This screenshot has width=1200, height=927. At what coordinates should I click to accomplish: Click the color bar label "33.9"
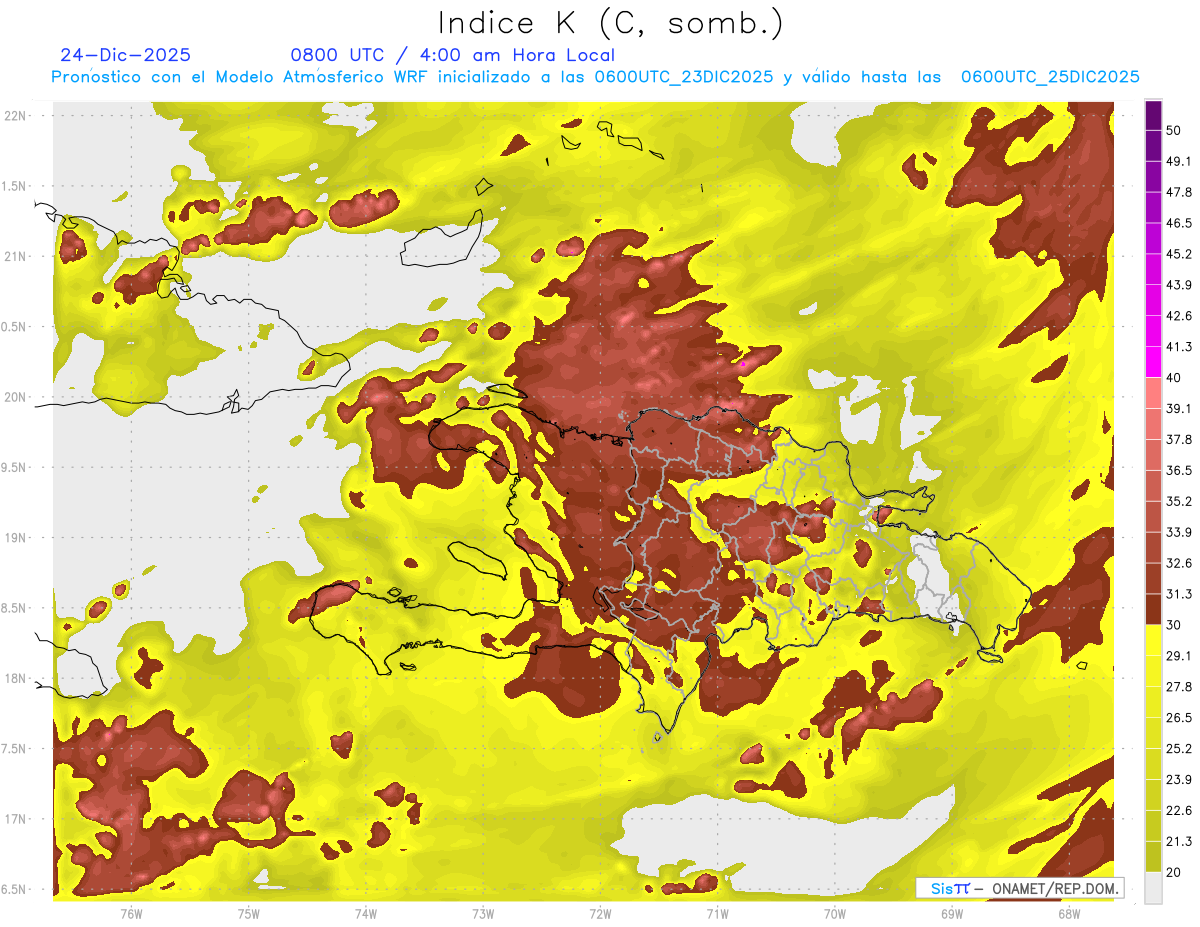click(x=1179, y=532)
